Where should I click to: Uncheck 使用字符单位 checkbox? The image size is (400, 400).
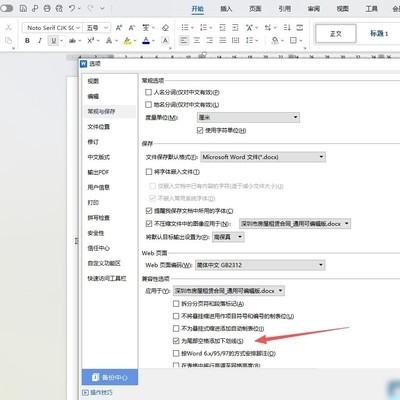[200, 130]
